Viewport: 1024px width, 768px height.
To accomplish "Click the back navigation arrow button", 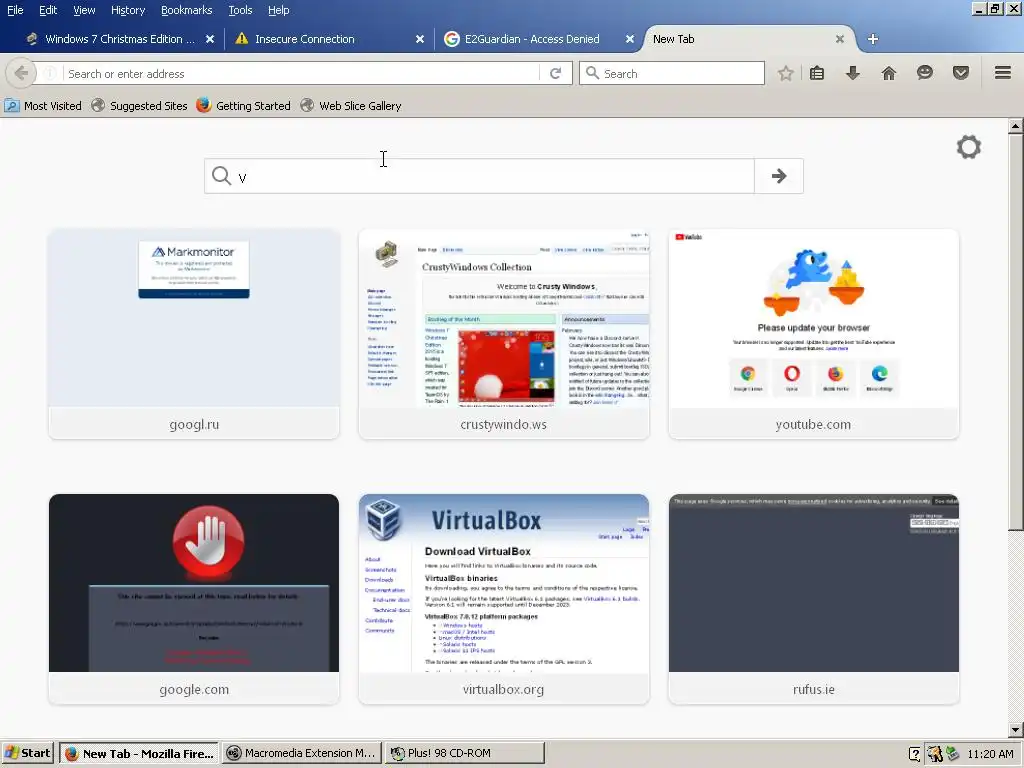I will [21, 73].
